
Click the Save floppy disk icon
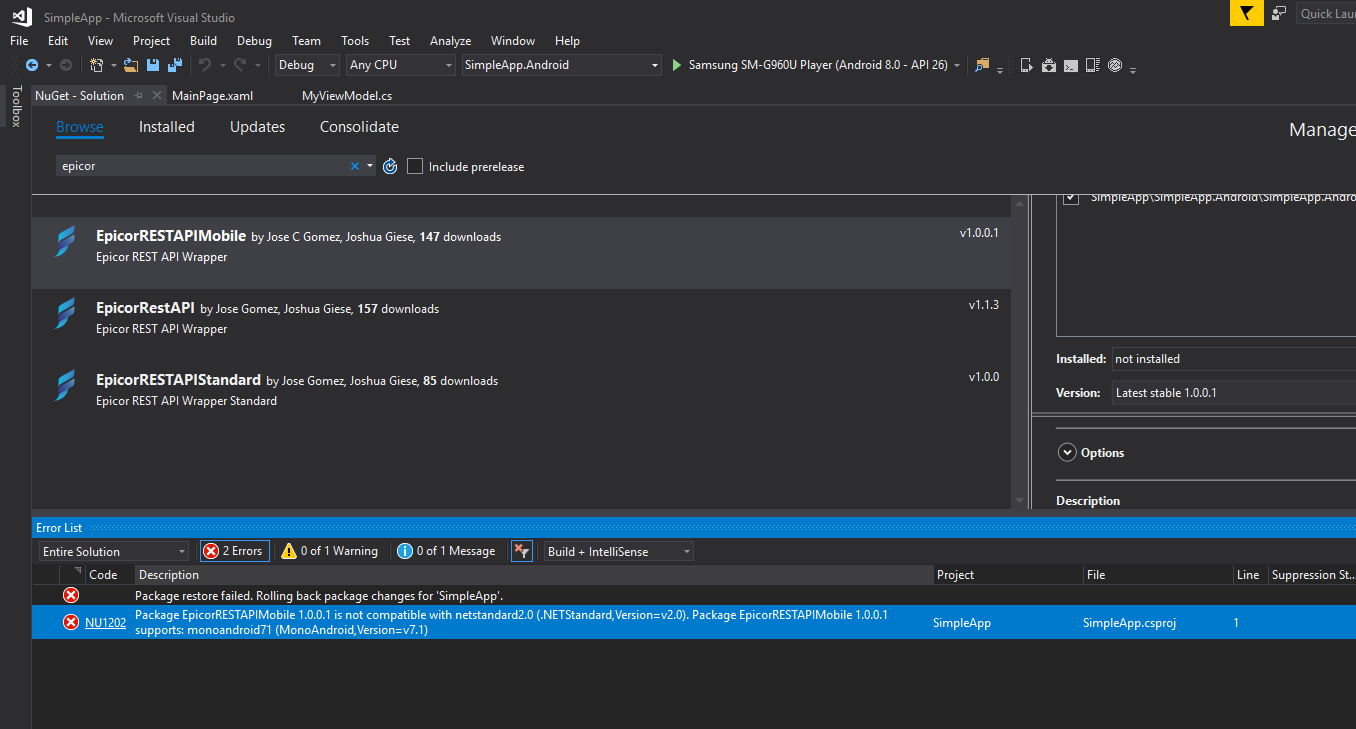(x=153, y=65)
